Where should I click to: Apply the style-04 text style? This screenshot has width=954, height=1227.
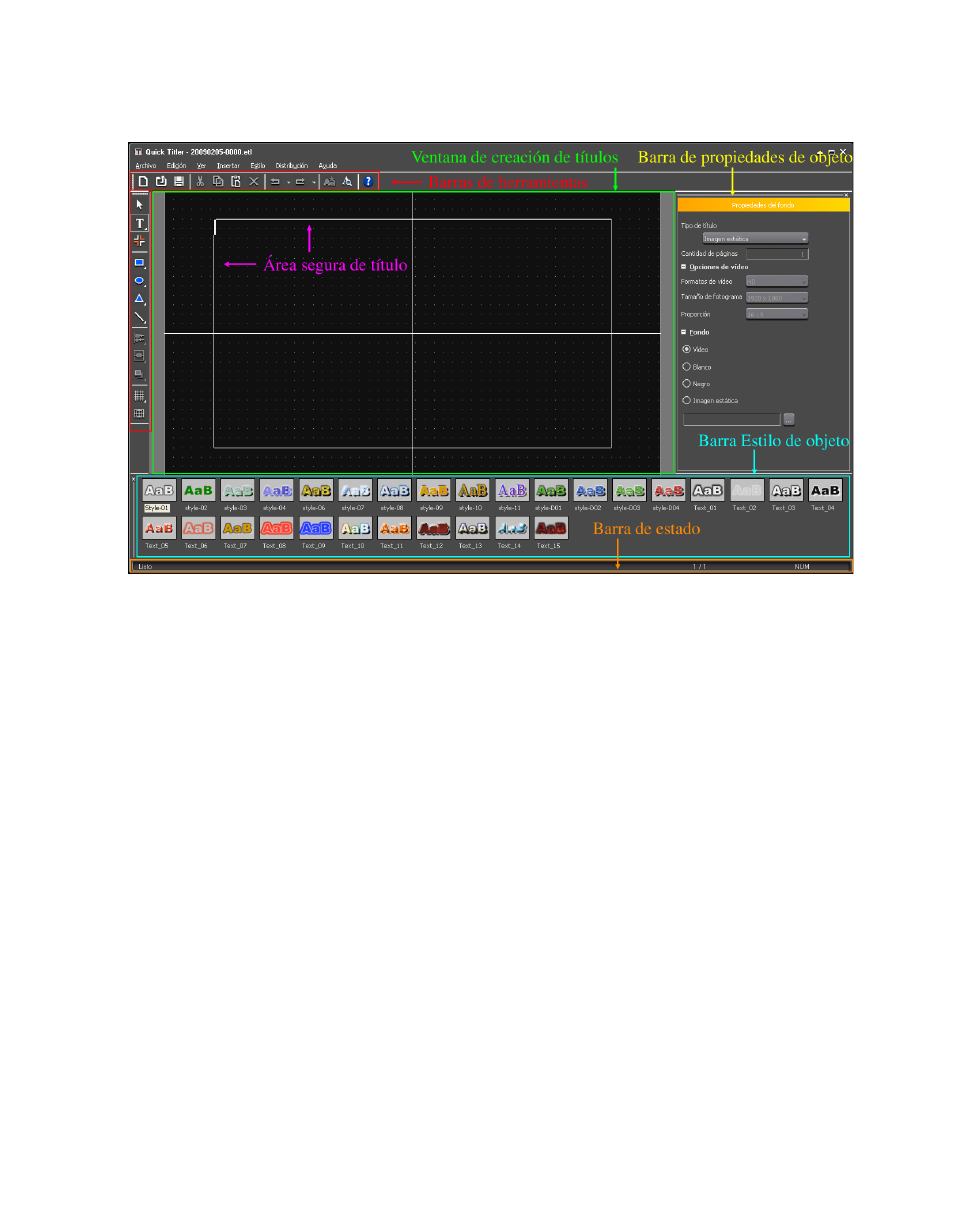277,490
